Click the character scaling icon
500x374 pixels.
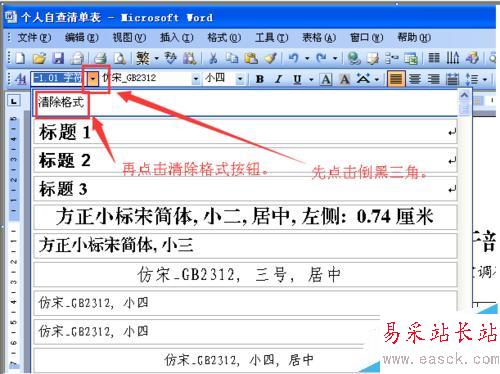point(363,79)
